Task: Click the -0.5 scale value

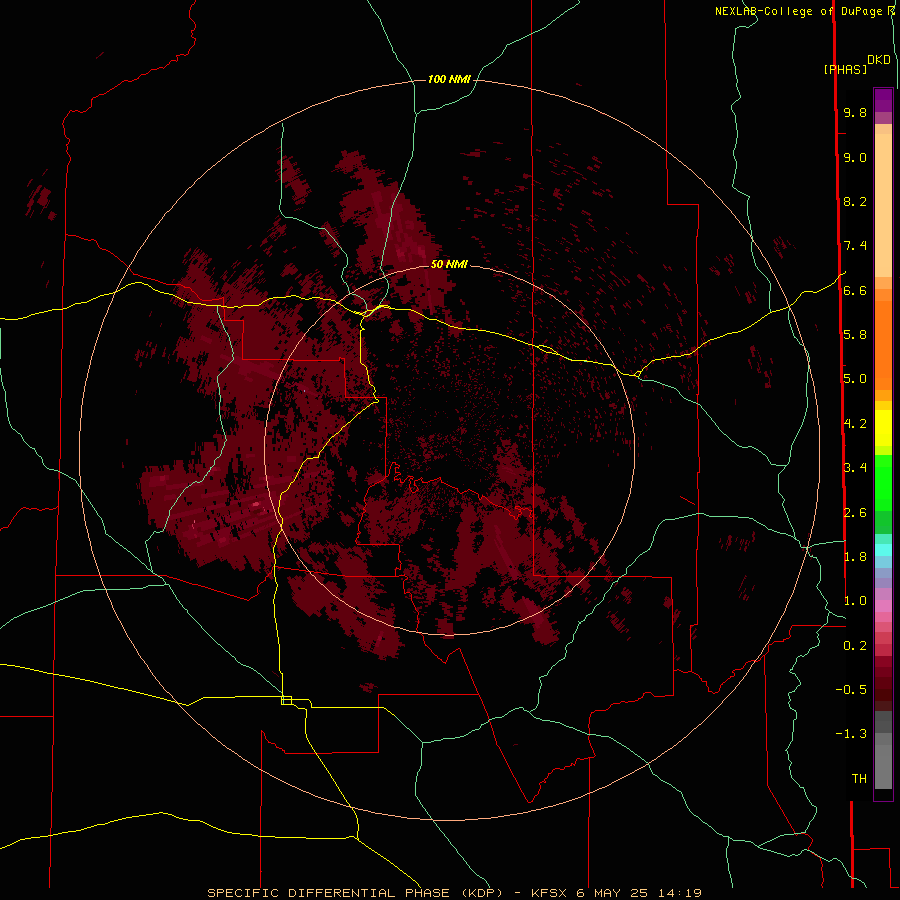Action: click(851, 689)
